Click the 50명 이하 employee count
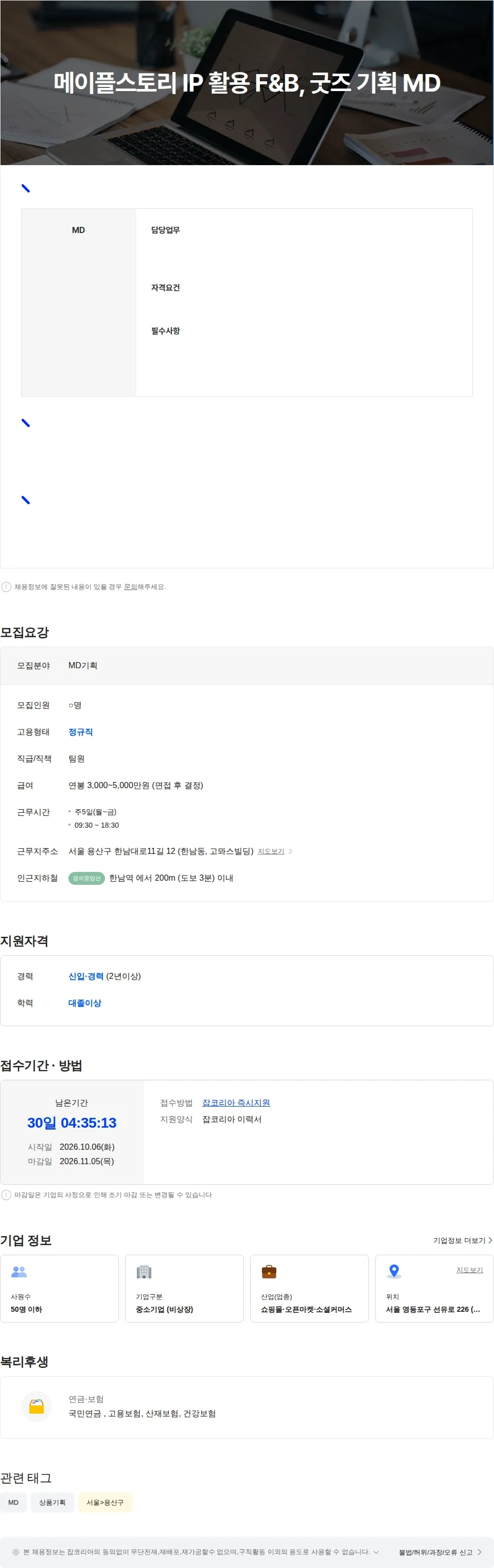Screen dimensions: 494x1568 [x=26, y=1309]
